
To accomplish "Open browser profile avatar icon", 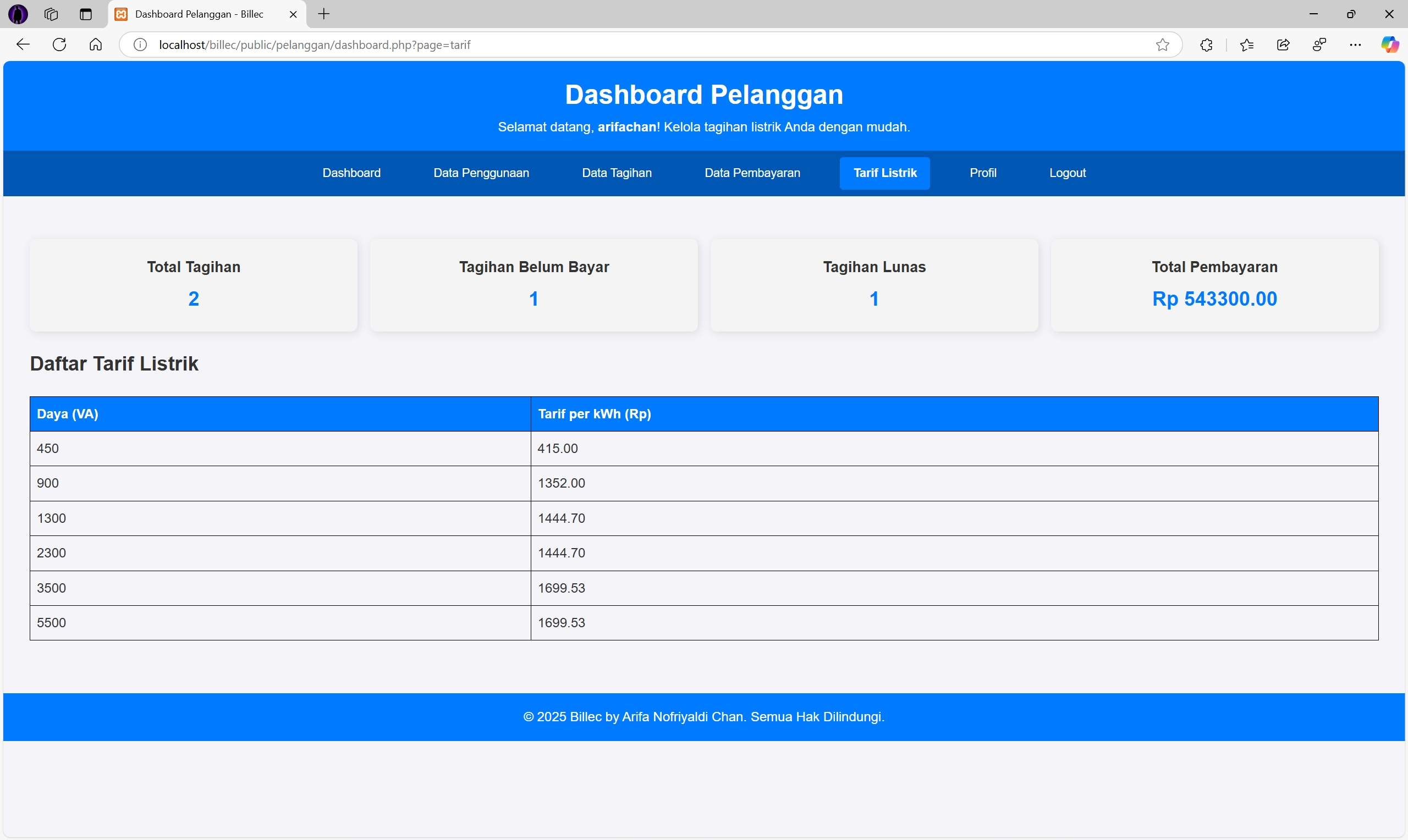I will click(x=18, y=14).
